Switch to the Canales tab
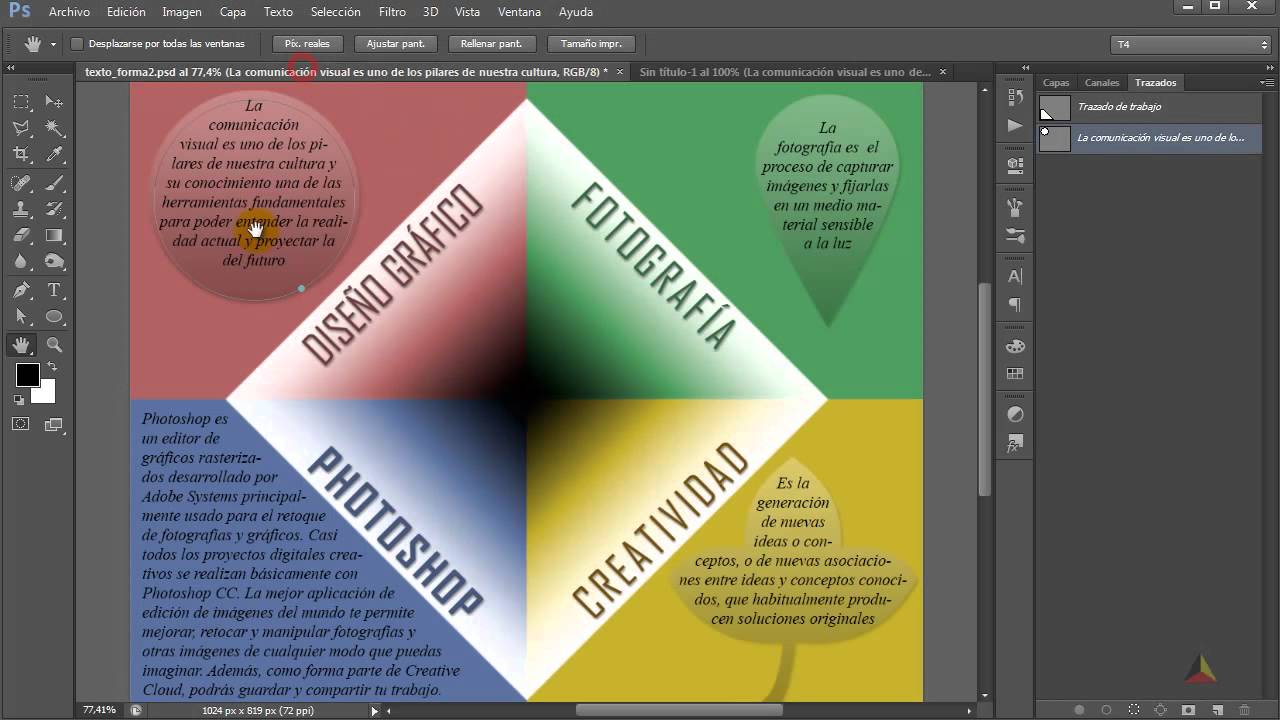Image resolution: width=1280 pixels, height=720 pixels. (1102, 83)
